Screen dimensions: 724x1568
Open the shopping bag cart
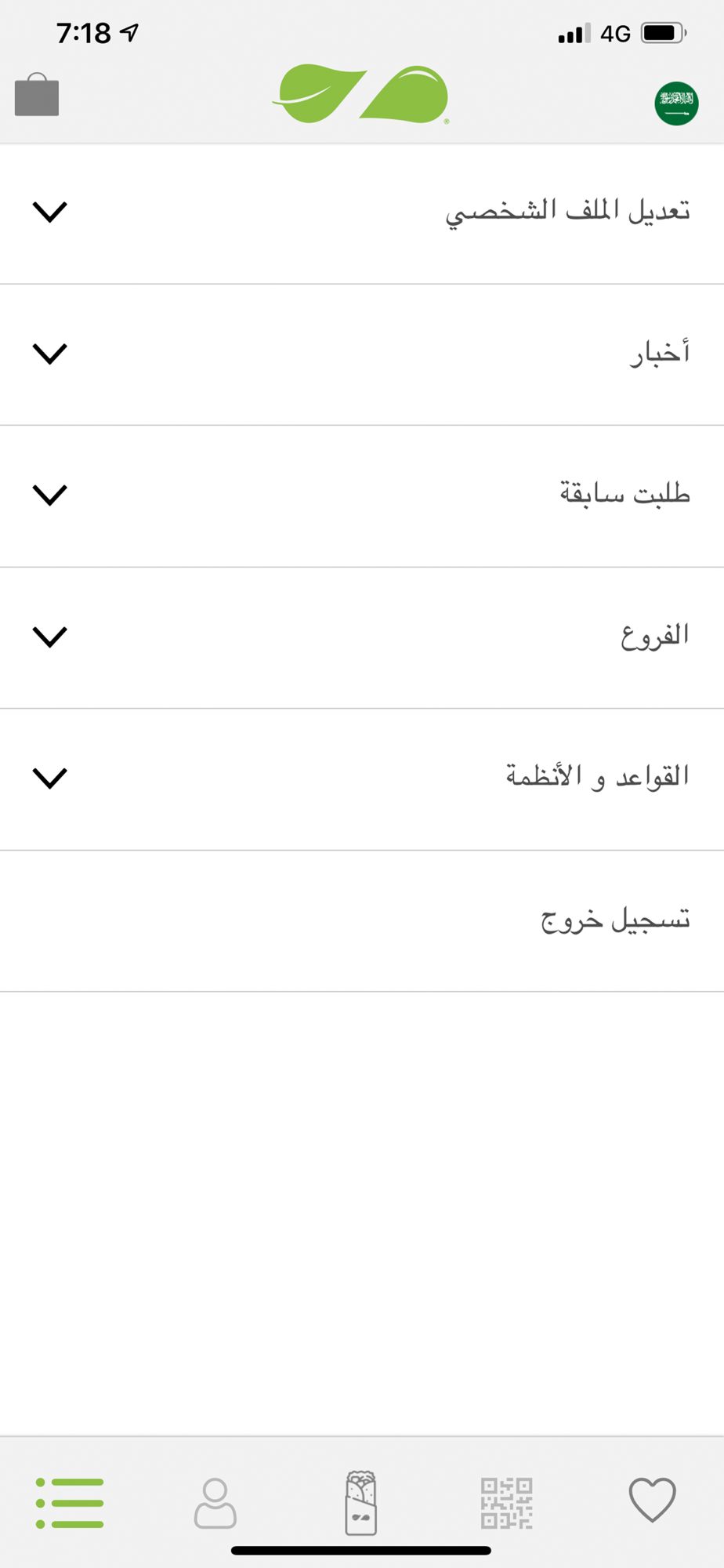[x=37, y=96]
